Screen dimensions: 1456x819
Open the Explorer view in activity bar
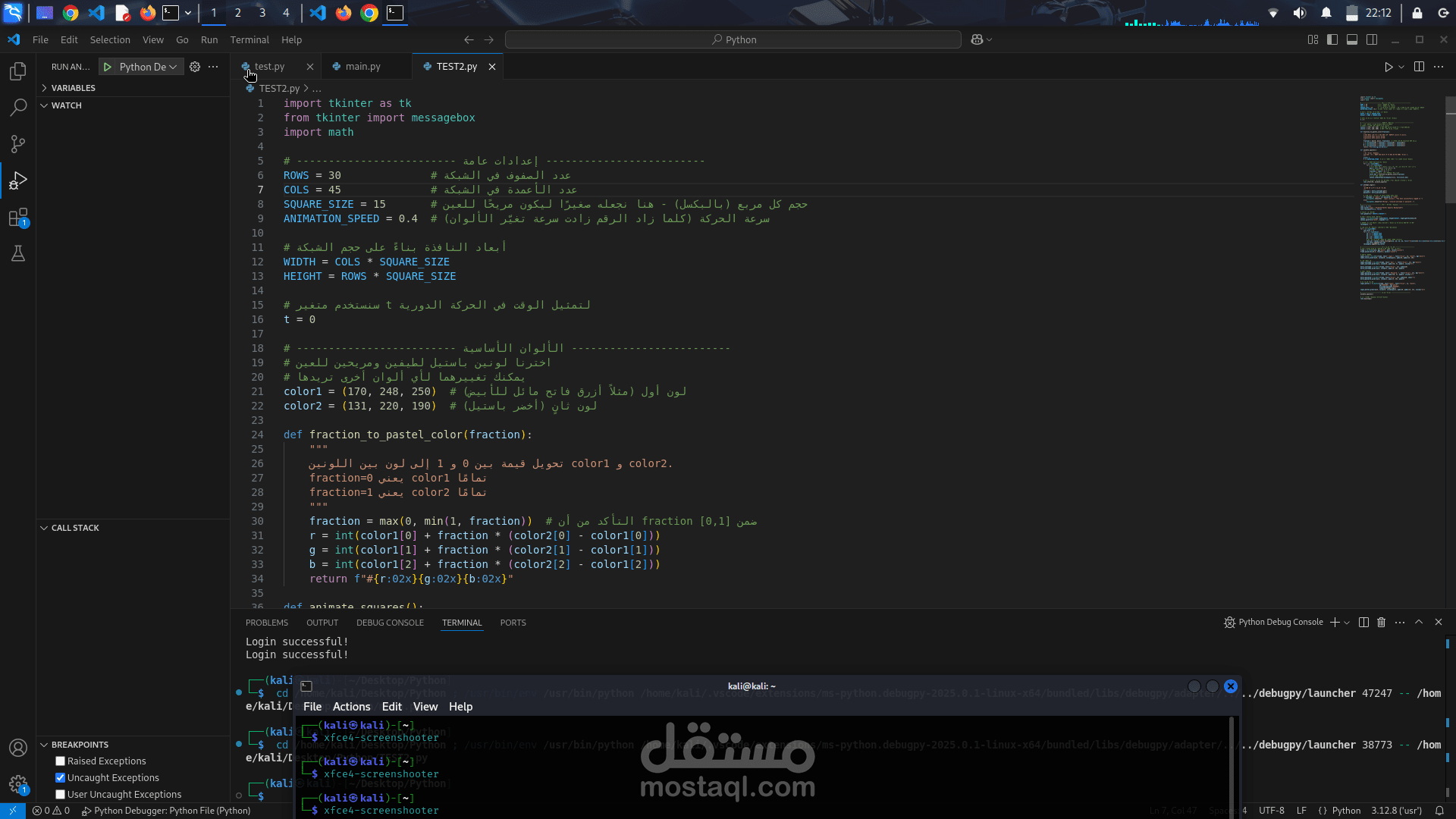coord(18,71)
